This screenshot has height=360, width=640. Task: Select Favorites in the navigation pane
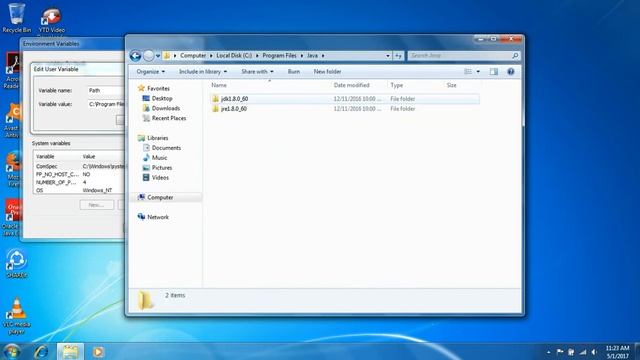pos(158,89)
